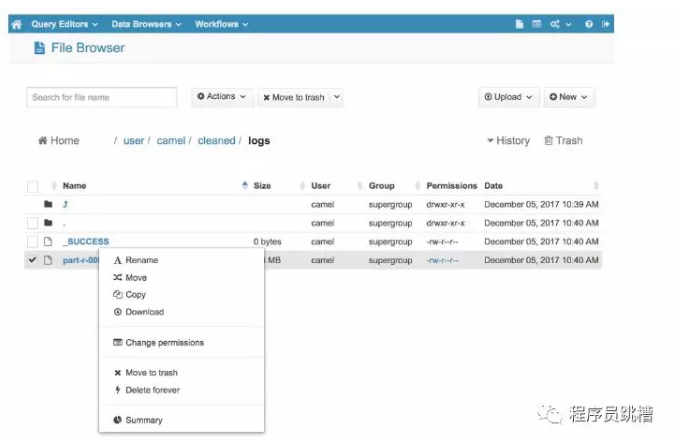Click the Move to trash toolbar button

click(x=294, y=97)
